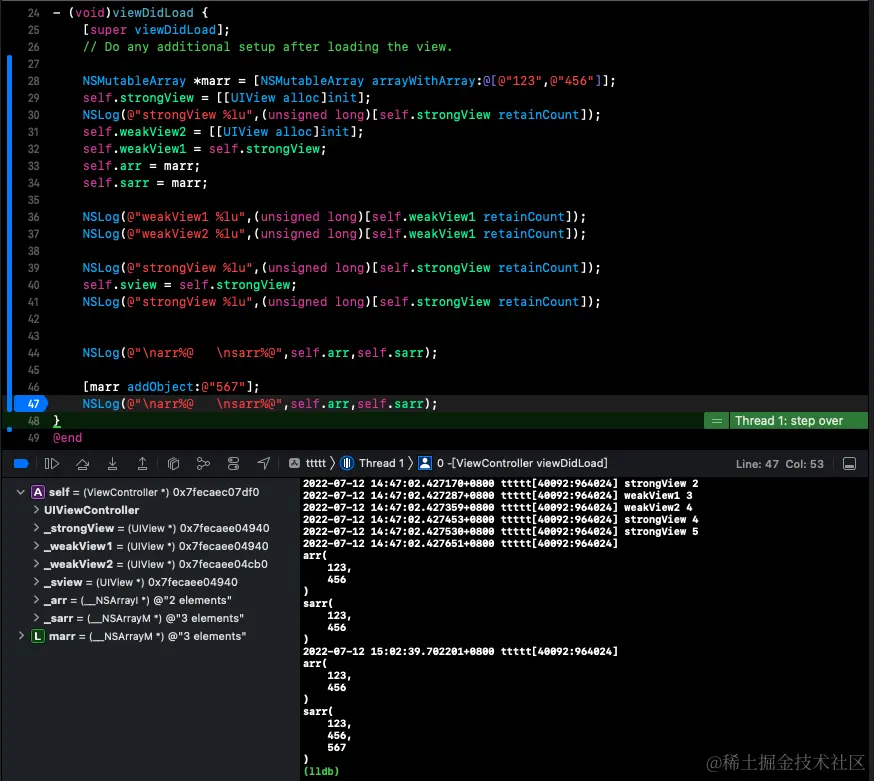Screen dimensions: 874x781
Task: Expand the _sarr variable
Action: tap(36, 618)
